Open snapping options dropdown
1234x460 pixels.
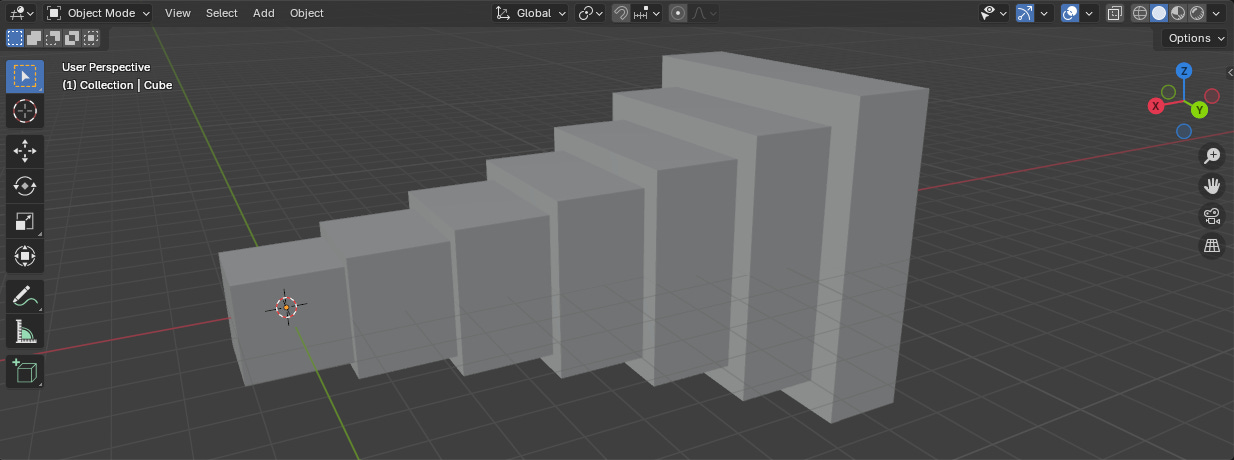pos(647,13)
